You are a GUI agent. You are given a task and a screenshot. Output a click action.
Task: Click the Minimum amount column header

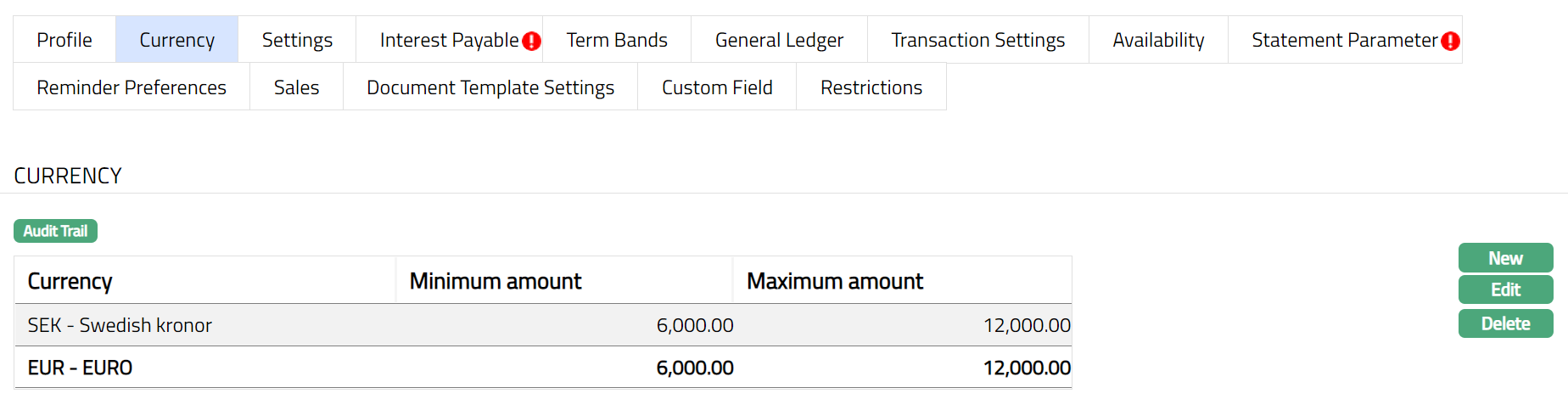[x=496, y=281]
